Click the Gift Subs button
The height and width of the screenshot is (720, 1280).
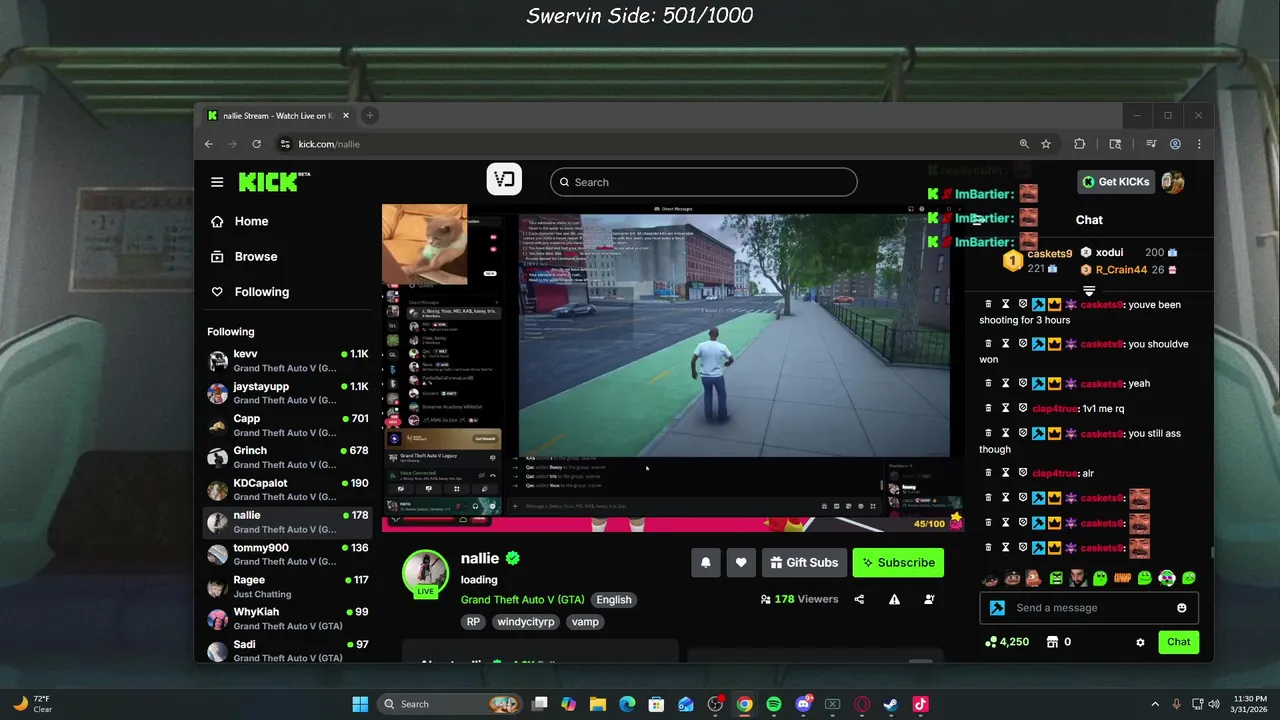coord(805,562)
